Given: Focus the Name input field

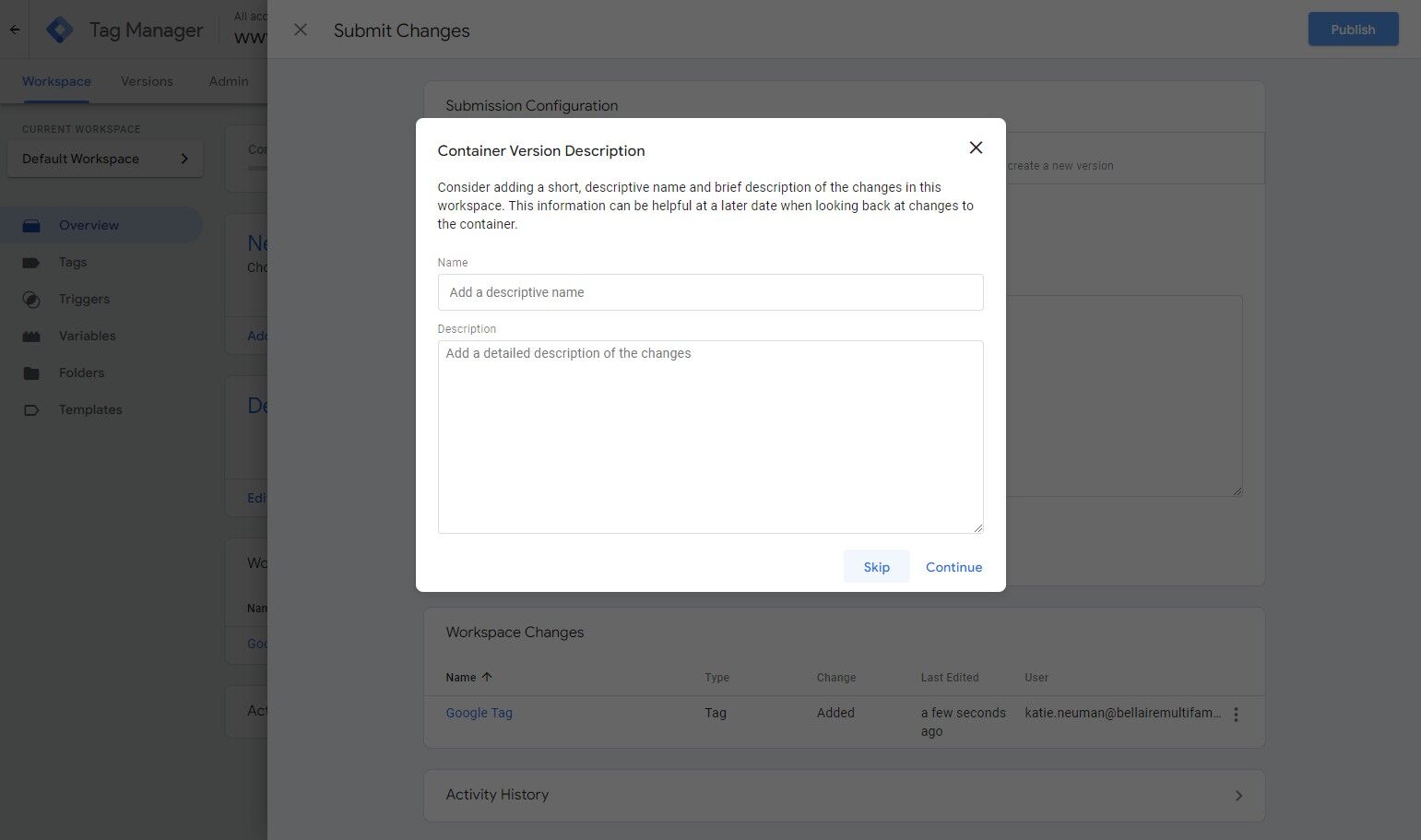Looking at the screenshot, I should tap(710, 292).
